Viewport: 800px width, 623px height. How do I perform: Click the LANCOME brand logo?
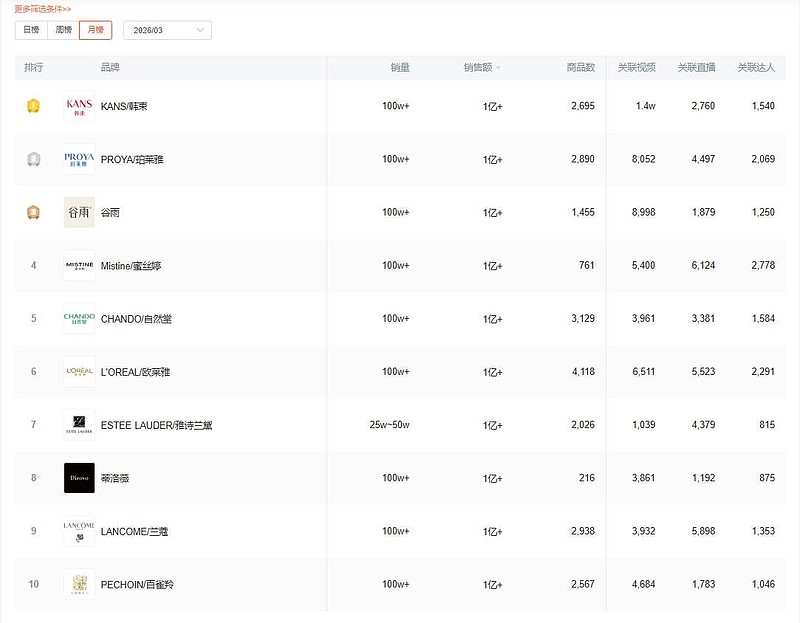[79, 531]
